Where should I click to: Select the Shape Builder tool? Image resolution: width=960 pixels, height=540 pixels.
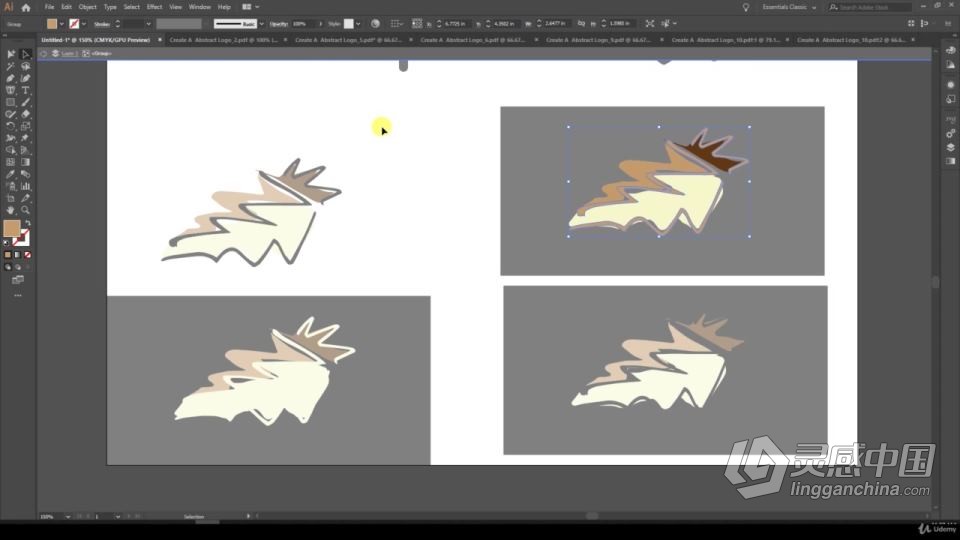10,150
